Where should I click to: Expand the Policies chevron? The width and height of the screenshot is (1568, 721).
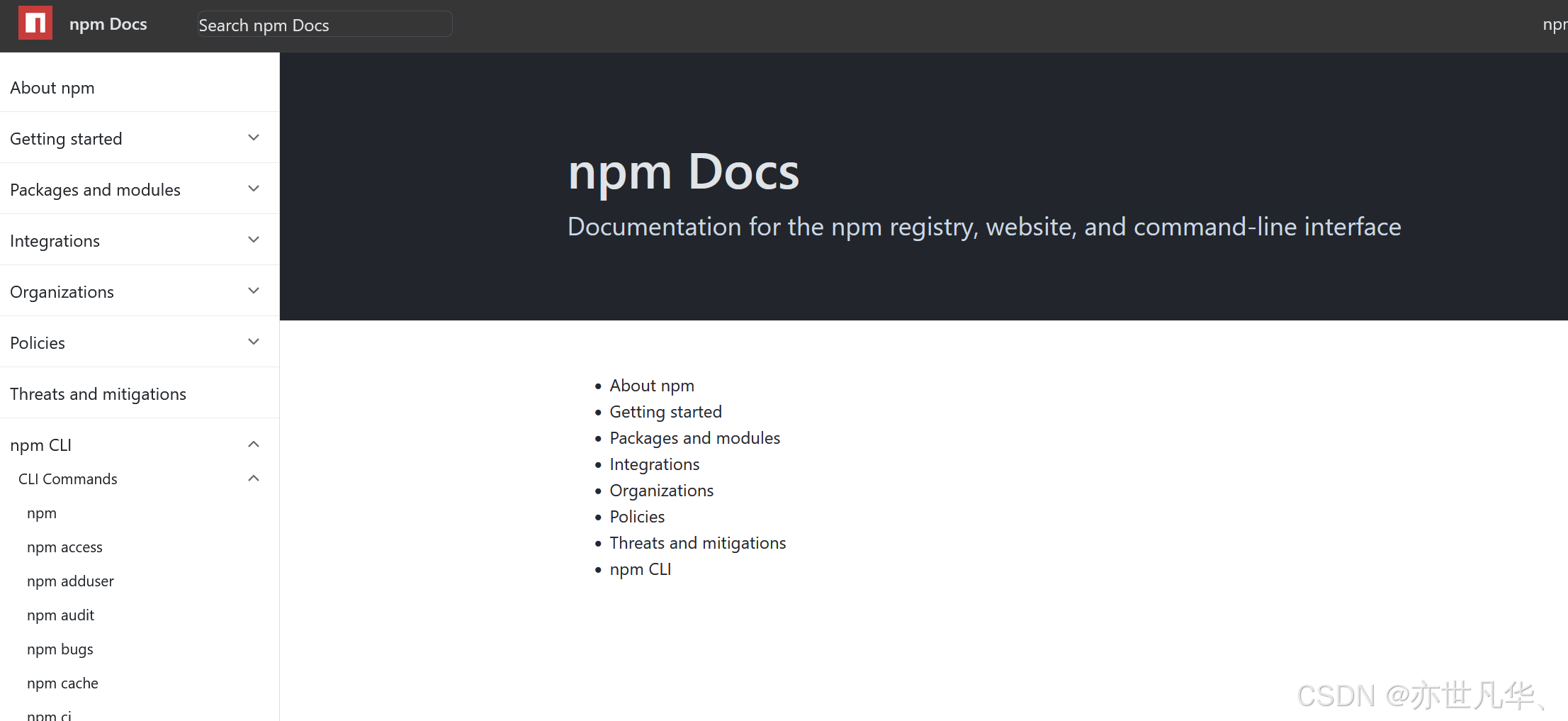click(254, 342)
